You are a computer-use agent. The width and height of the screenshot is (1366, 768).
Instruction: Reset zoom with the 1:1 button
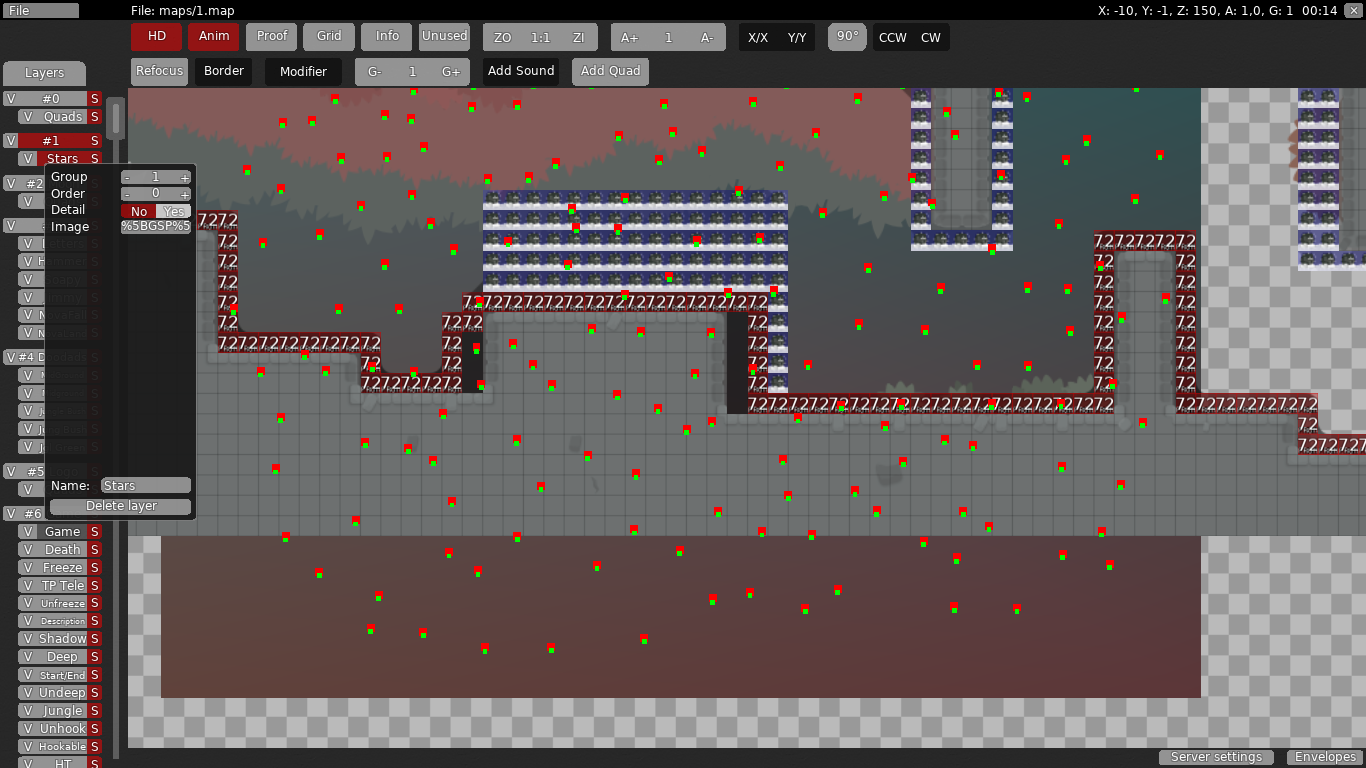[x=540, y=37]
